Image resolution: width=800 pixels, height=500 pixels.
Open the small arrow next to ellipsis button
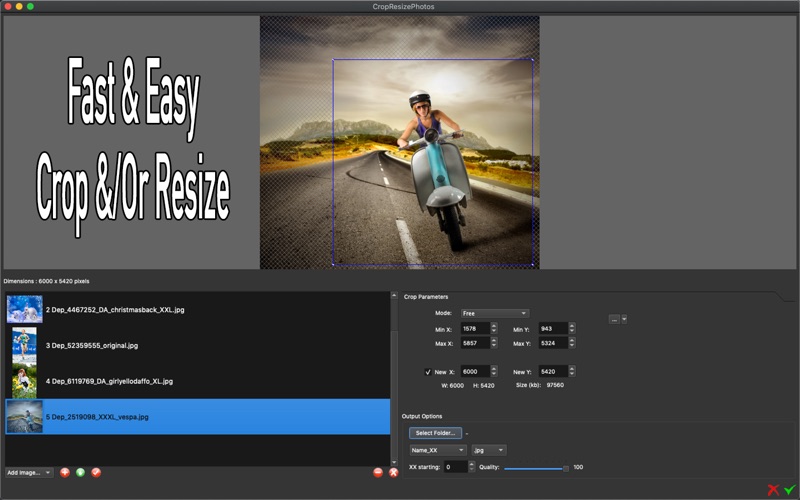pos(624,319)
